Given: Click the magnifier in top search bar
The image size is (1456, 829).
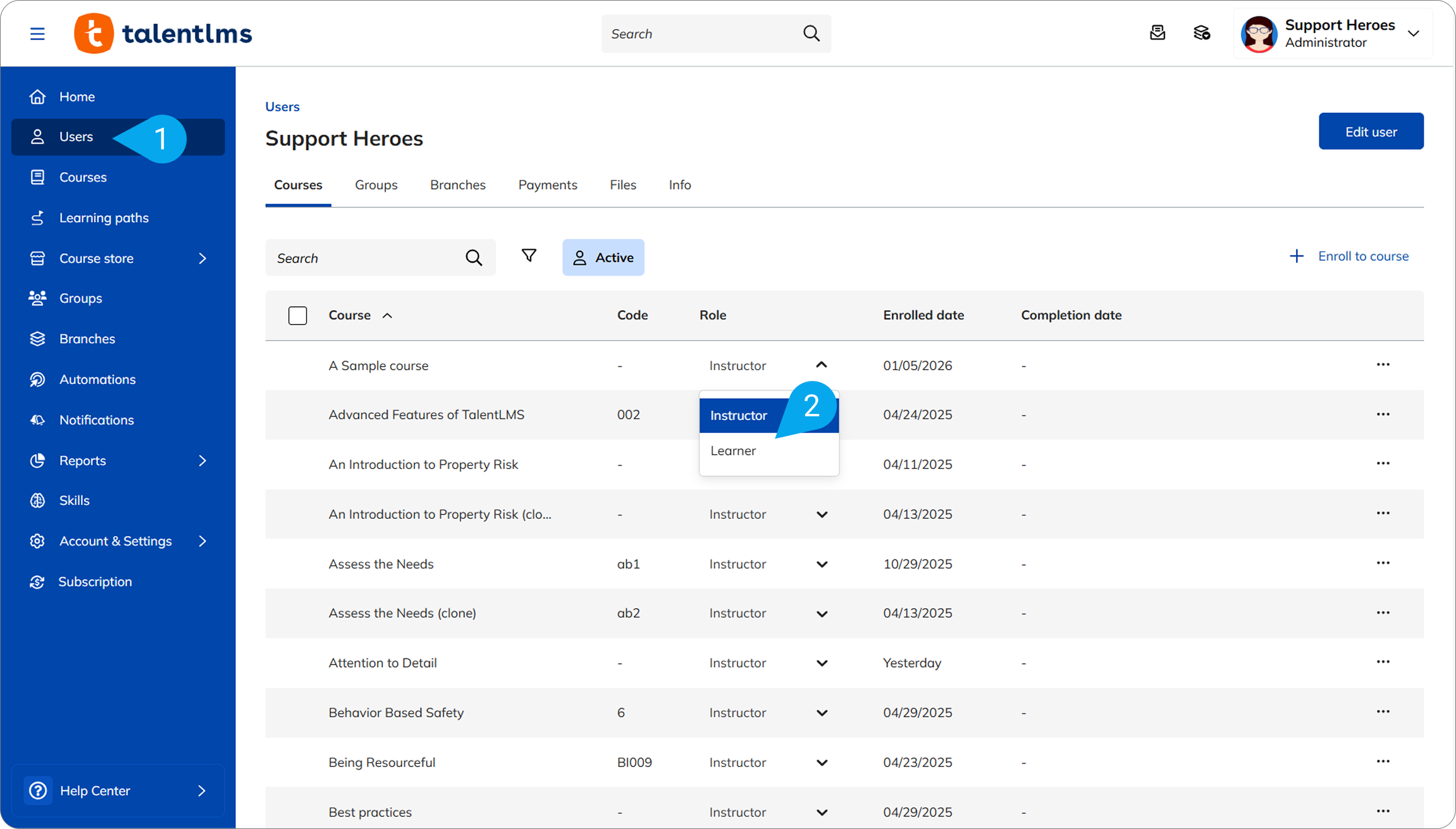Looking at the screenshot, I should (x=811, y=34).
